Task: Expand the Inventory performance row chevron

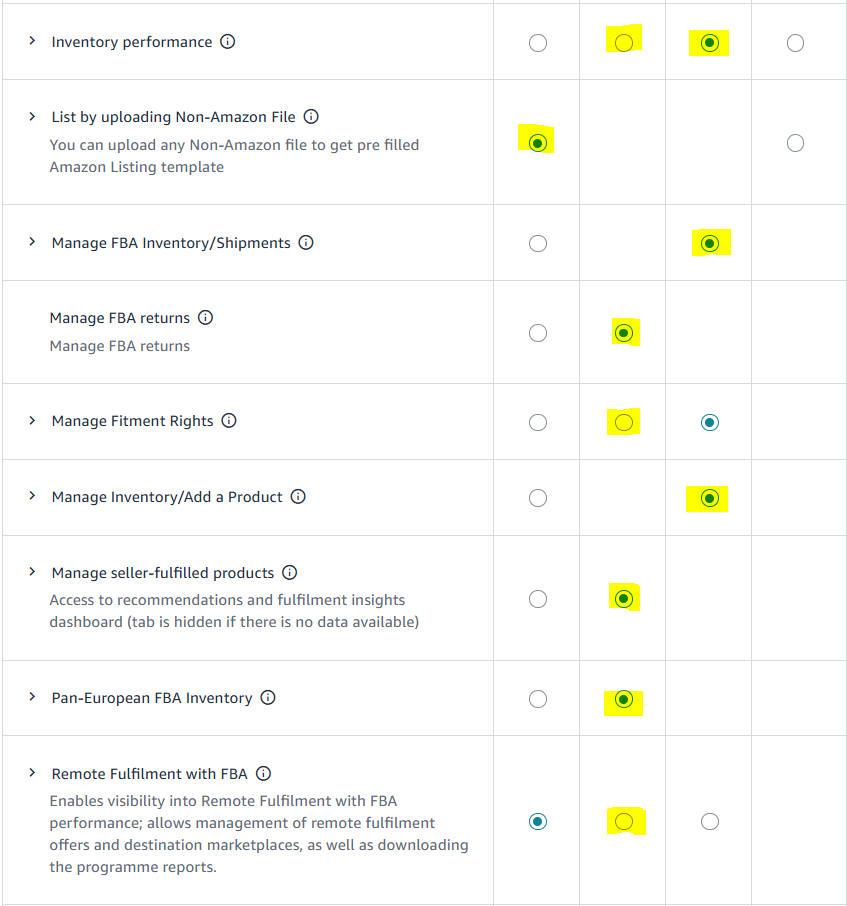Action: tap(32, 42)
